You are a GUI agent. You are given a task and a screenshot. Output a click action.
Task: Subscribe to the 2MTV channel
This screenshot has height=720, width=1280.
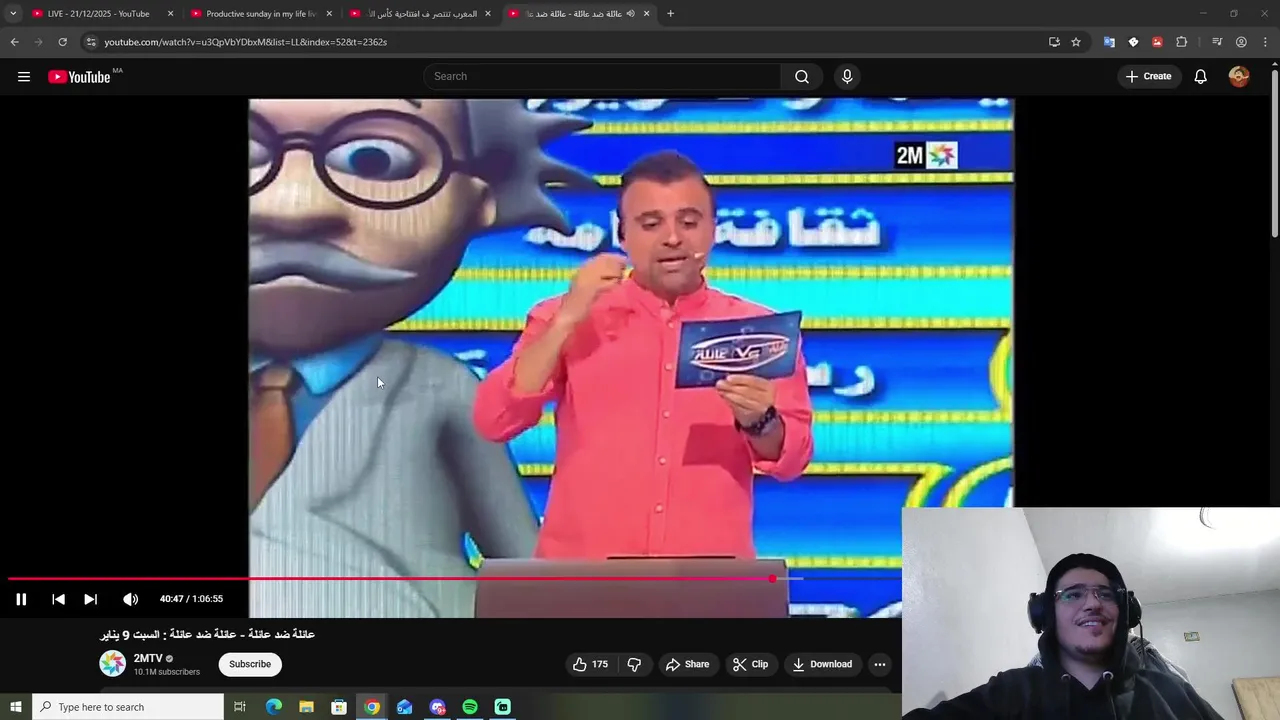click(x=250, y=664)
